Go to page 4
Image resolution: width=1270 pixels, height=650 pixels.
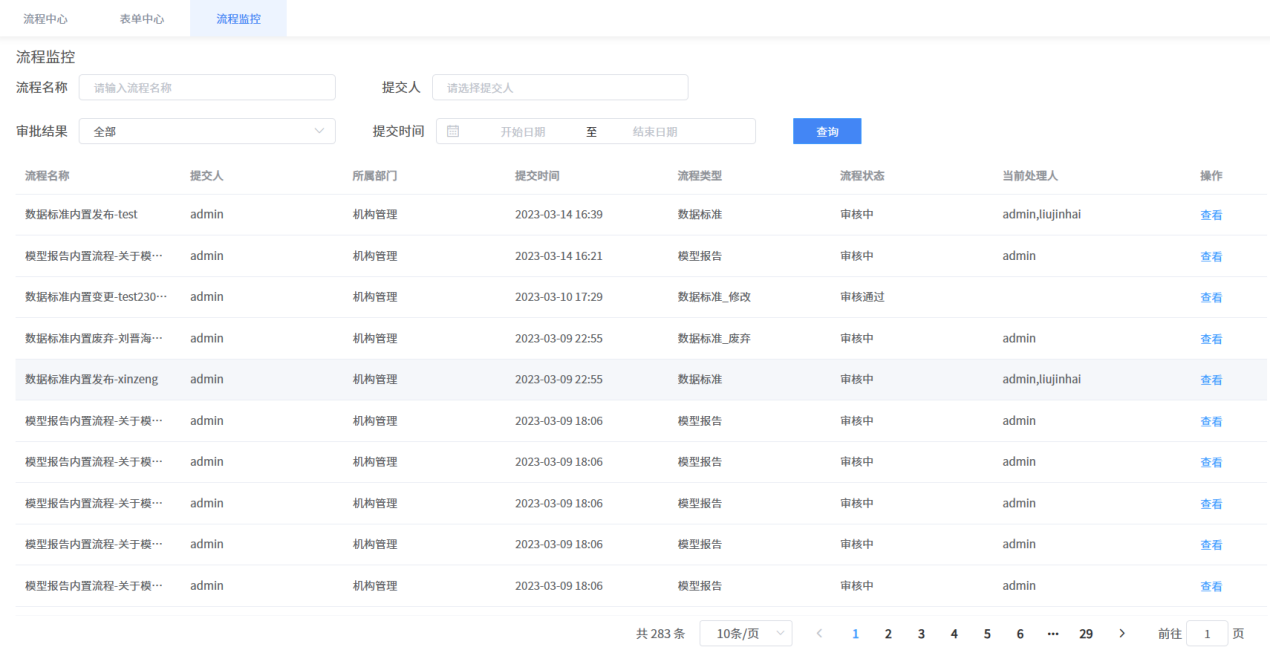click(x=954, y=633)
